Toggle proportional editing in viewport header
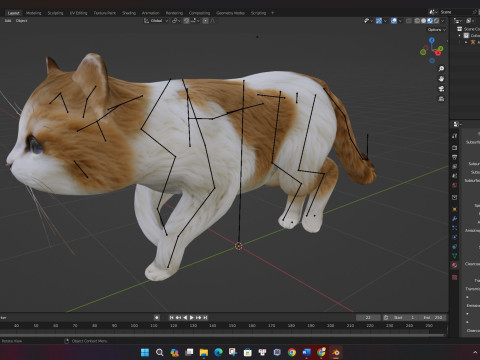Viewport: 480px width, 360px height. [205, 21]
